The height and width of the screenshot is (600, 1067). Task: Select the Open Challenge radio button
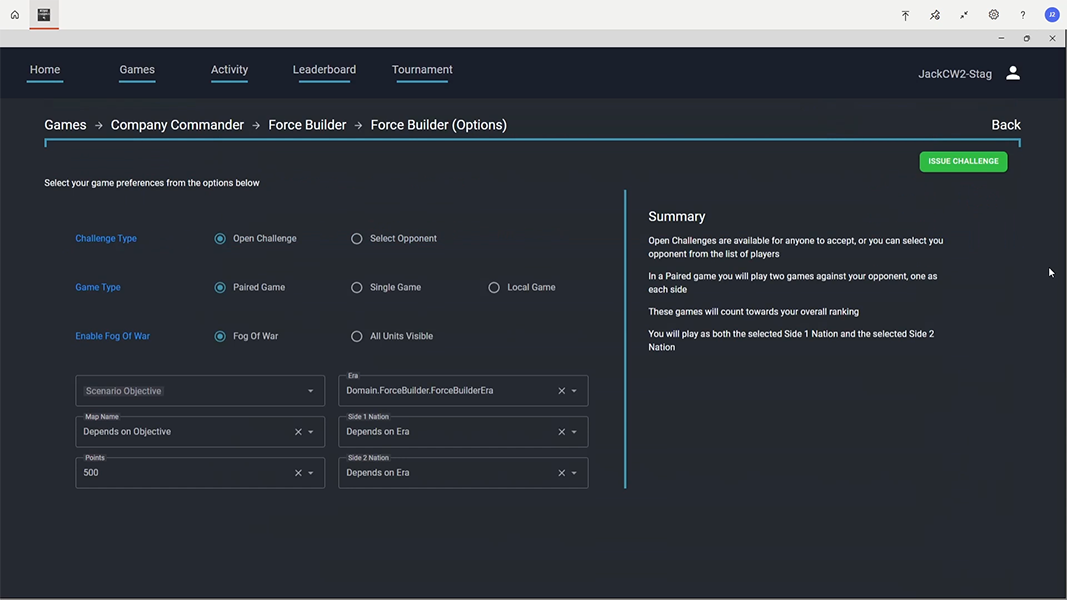(x=219, y=238)
